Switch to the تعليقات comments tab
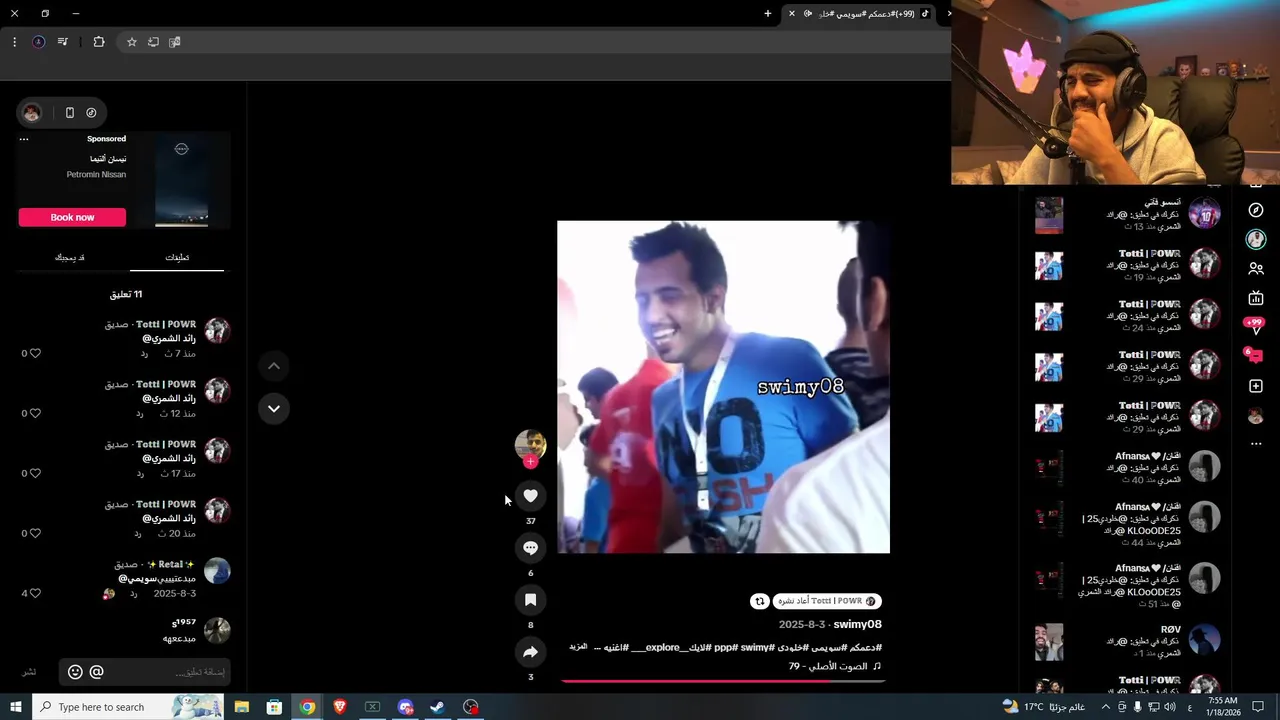The image size is (1280, 720). click(177, 257)
